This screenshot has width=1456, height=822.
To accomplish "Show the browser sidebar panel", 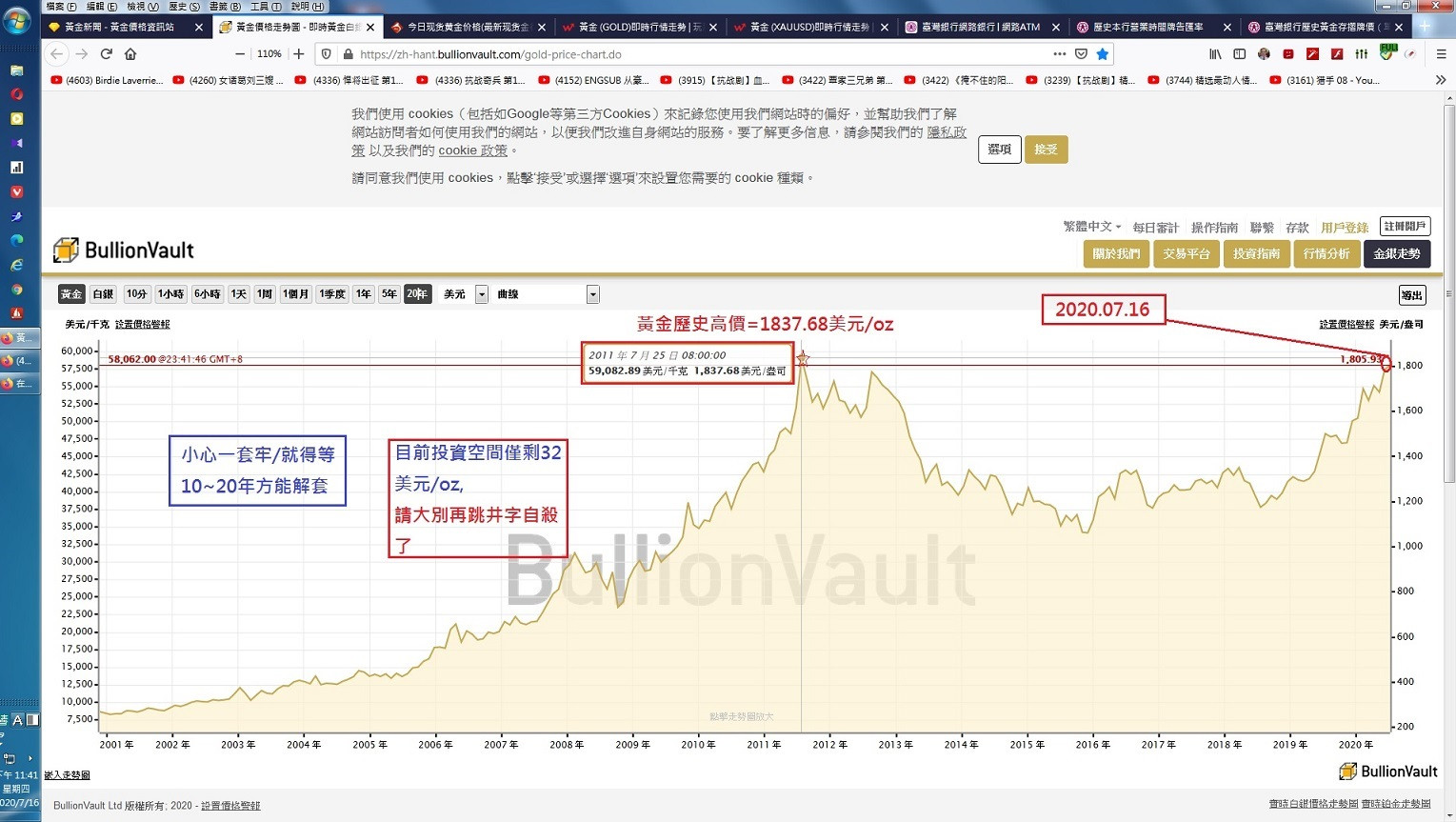I will coord(1239,54).
